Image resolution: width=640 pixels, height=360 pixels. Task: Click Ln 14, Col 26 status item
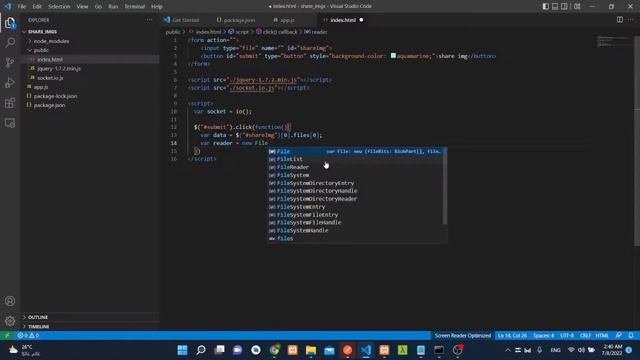pyautogui.click(x=512, y=335)
